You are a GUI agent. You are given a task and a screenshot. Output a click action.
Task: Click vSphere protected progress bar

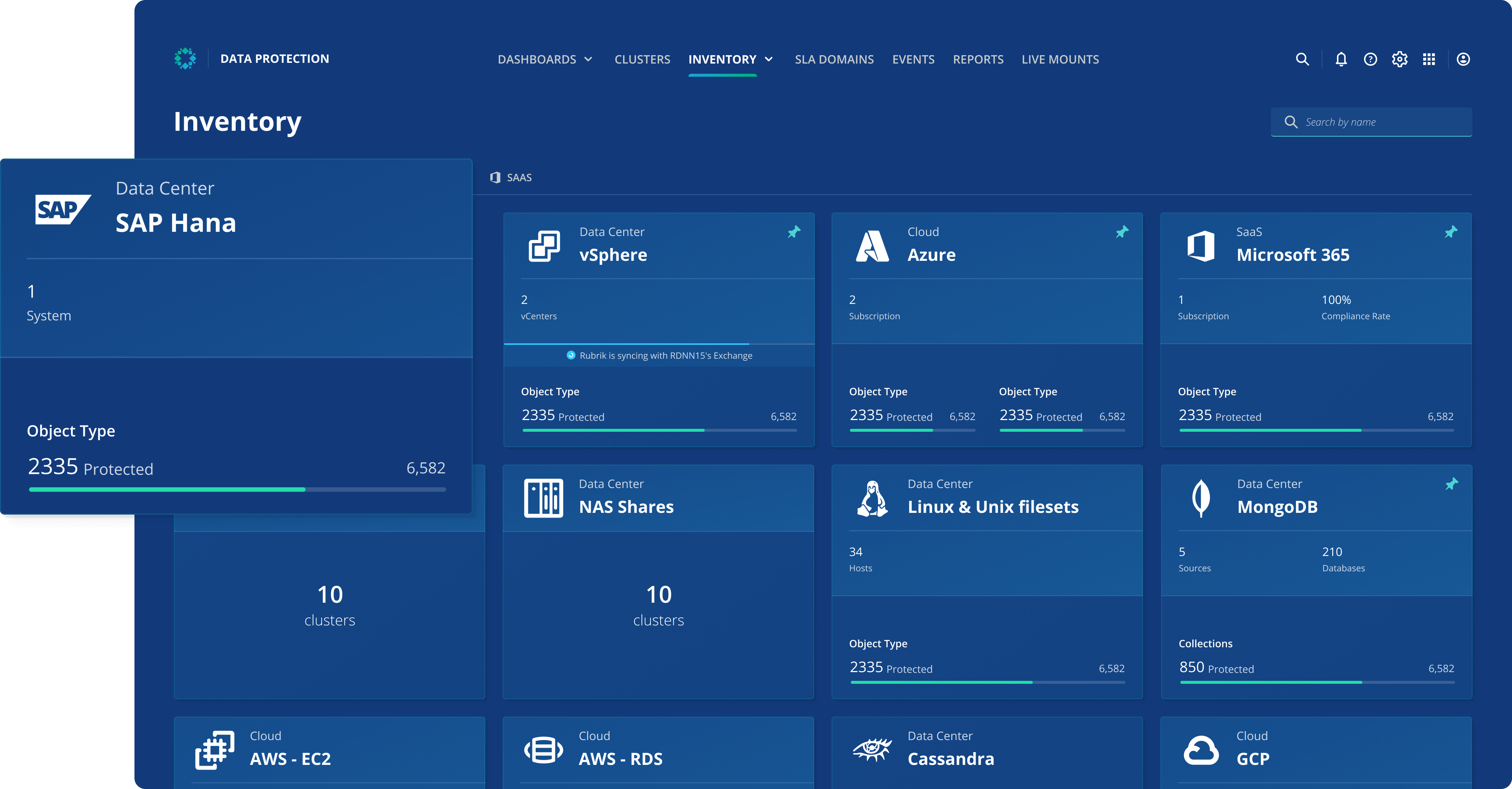coord(659,431)
